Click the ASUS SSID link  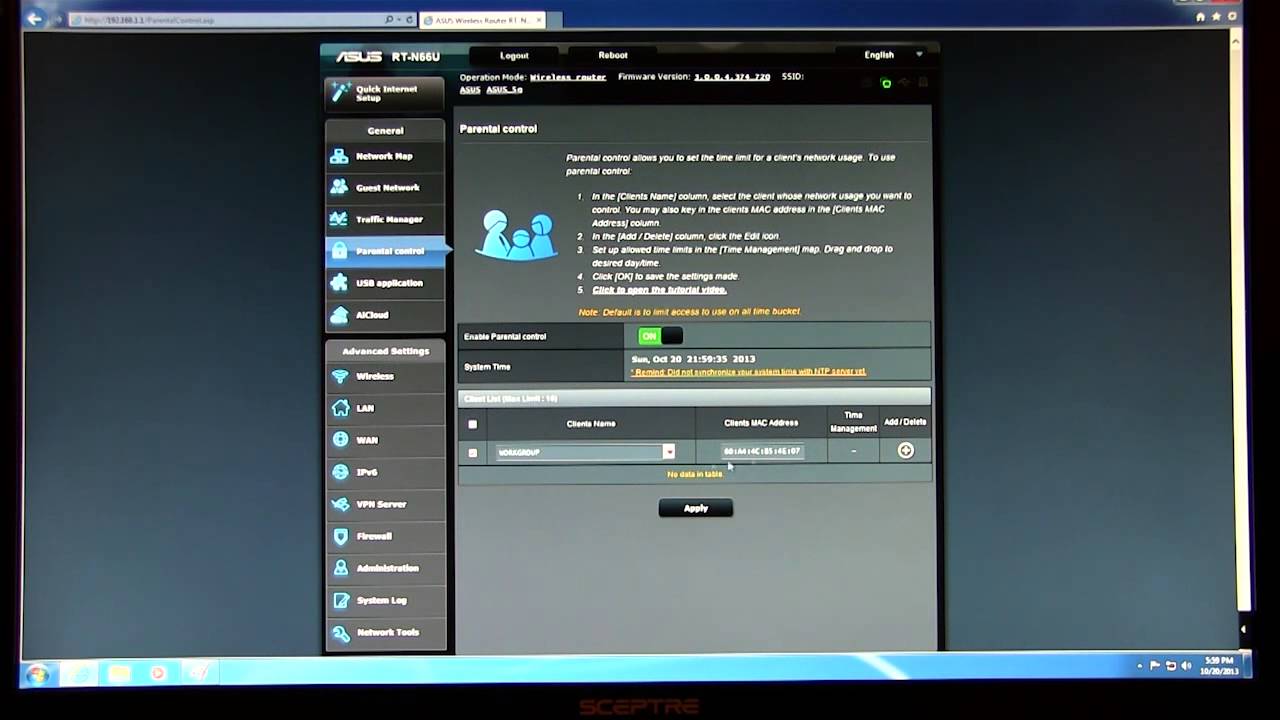[x=470, y=90]
